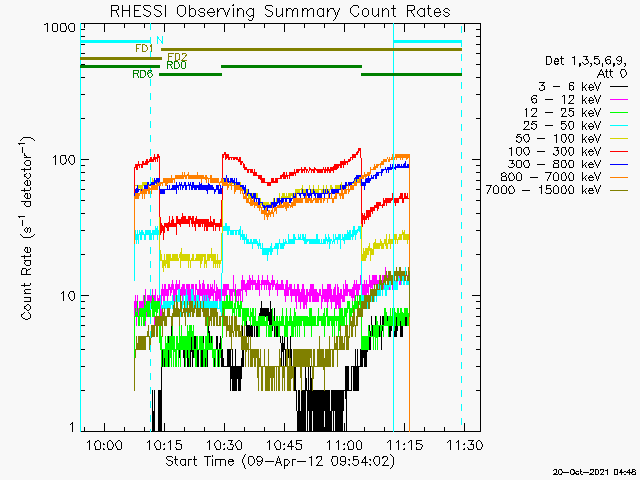Select the '800 - 7000 keV' legend label
This screenshot has width=640, height=480.
pos(551,177)
